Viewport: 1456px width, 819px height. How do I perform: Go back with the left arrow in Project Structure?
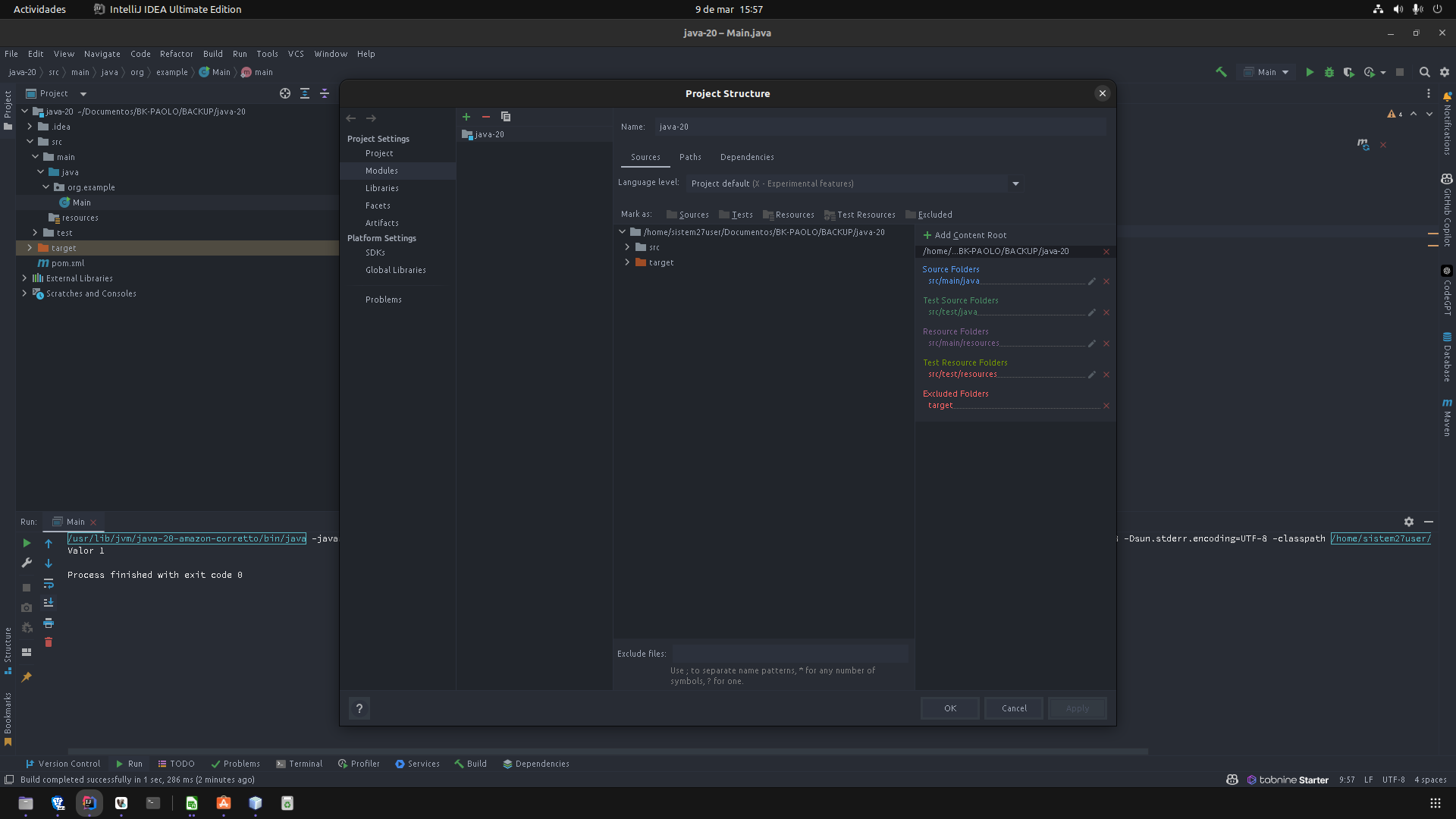[351, 118]
